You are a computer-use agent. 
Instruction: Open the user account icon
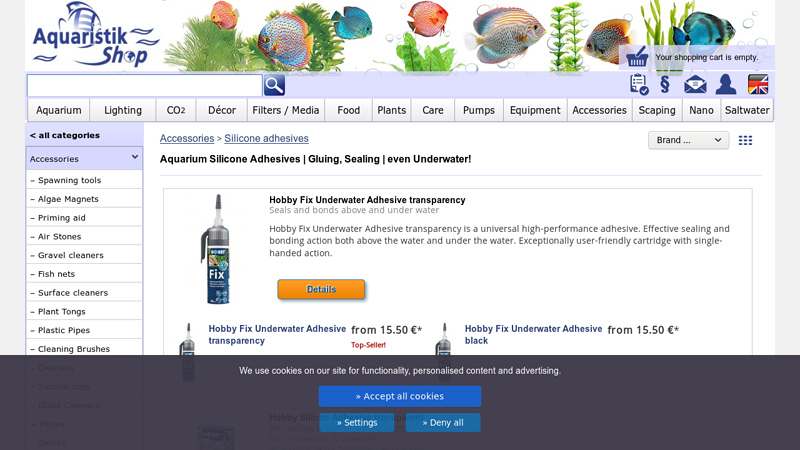(726, 85)
